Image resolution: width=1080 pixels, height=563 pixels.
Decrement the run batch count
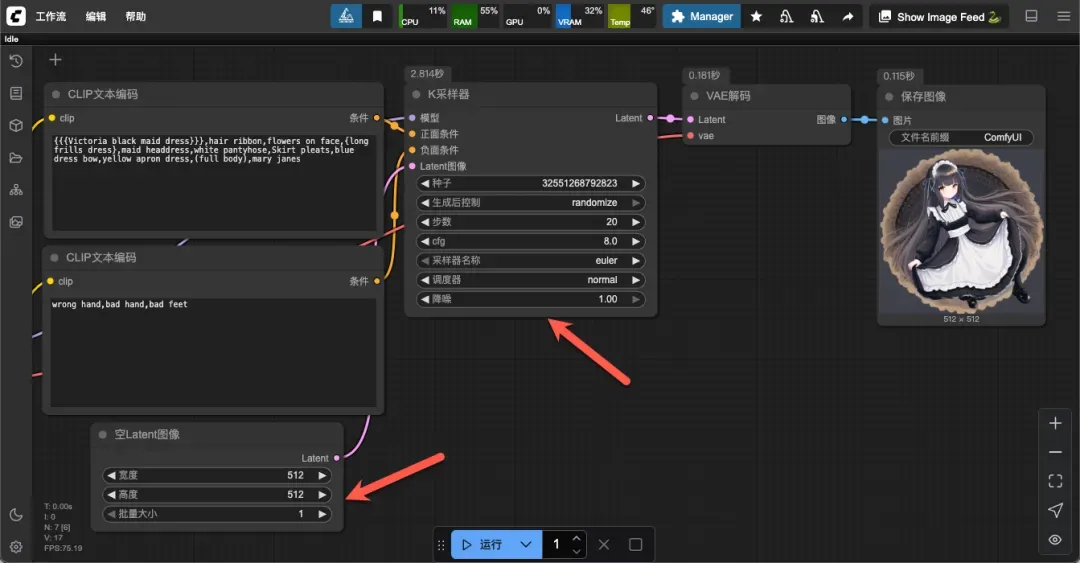(577, 551)
